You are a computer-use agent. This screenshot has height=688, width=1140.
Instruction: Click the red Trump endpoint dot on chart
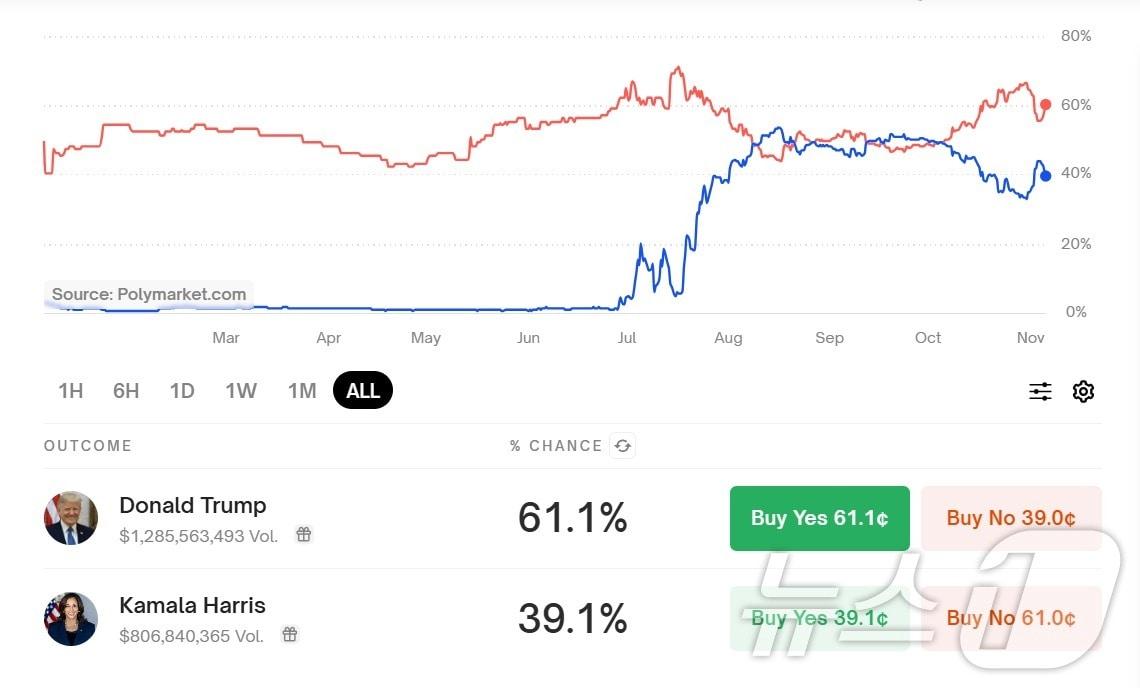point(1046,104)
